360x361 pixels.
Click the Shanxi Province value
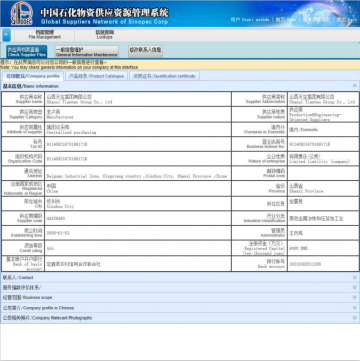click(306, 188)
